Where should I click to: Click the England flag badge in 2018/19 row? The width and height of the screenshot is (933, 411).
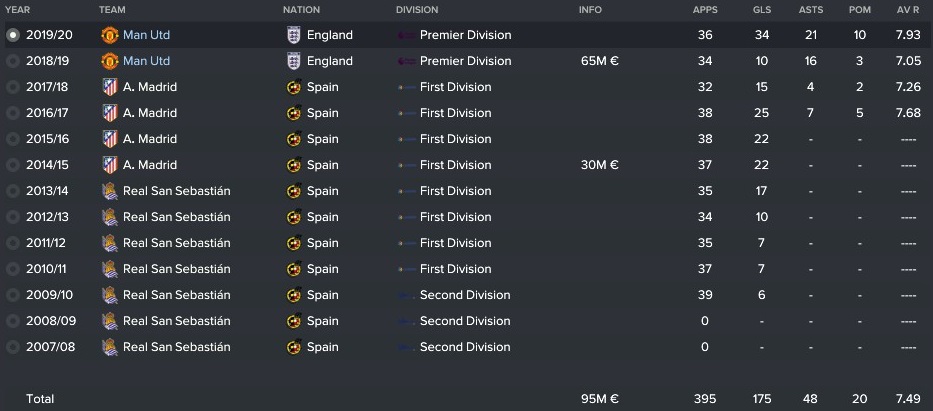pyautogui.click(x=293, y=61)
